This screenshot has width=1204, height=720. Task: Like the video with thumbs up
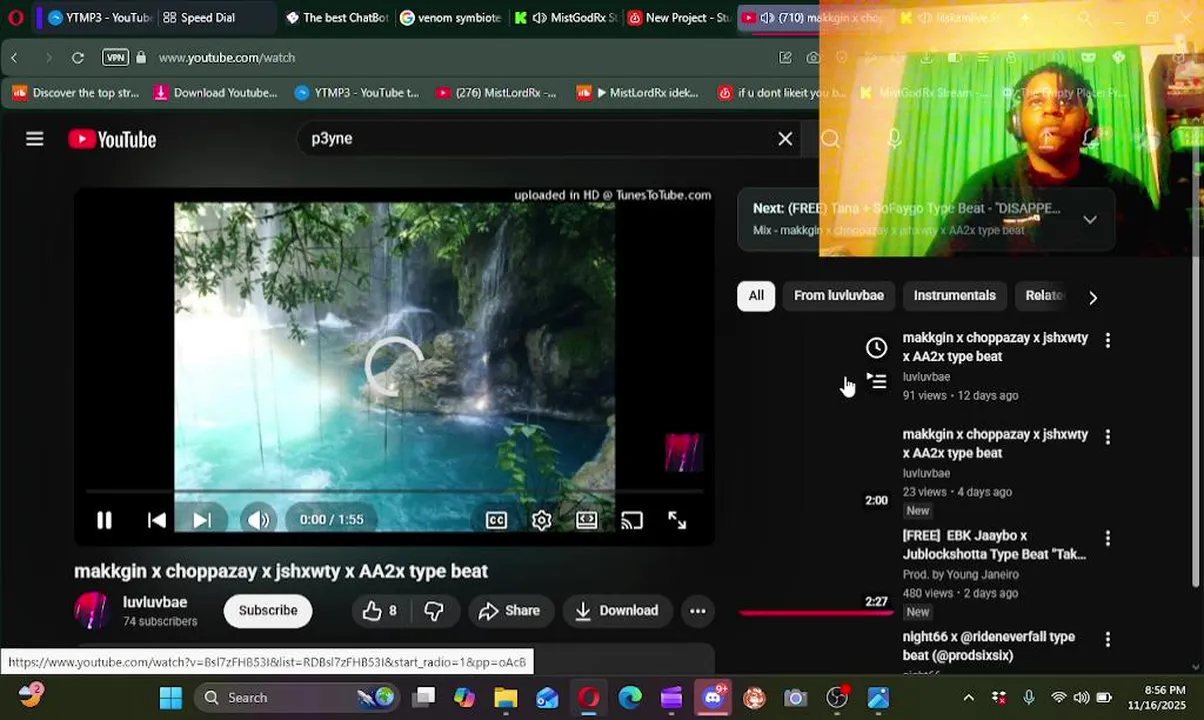click(x=380, y=611)
